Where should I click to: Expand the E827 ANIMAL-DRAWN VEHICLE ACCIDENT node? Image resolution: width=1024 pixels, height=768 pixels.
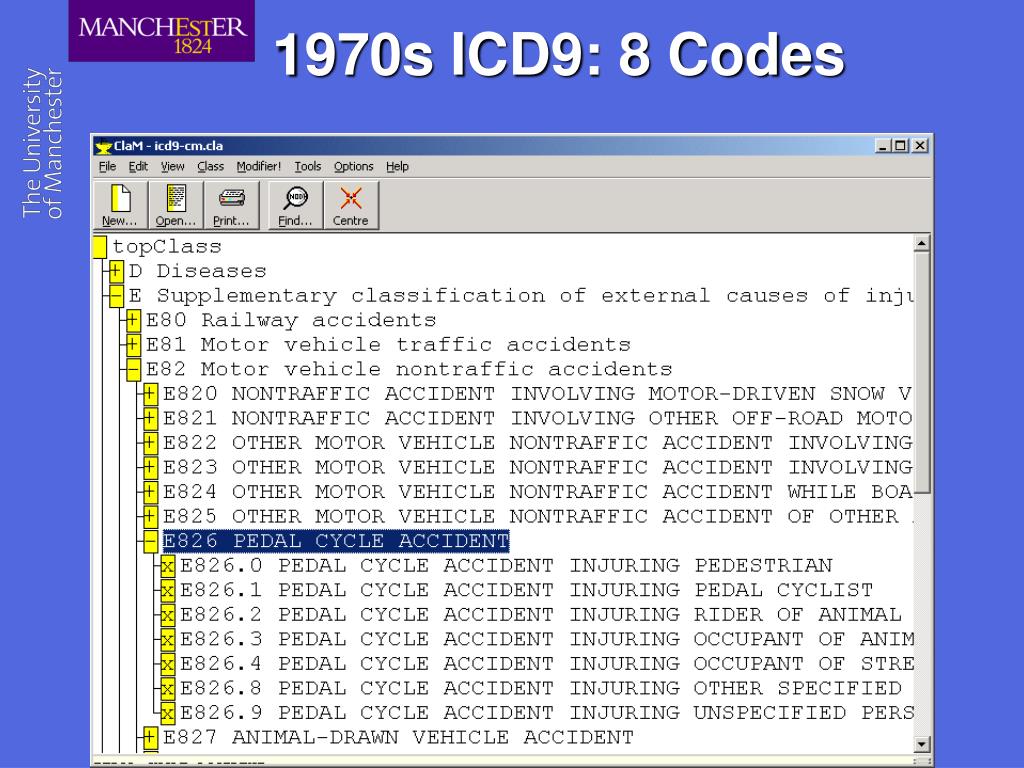[150, 738]
